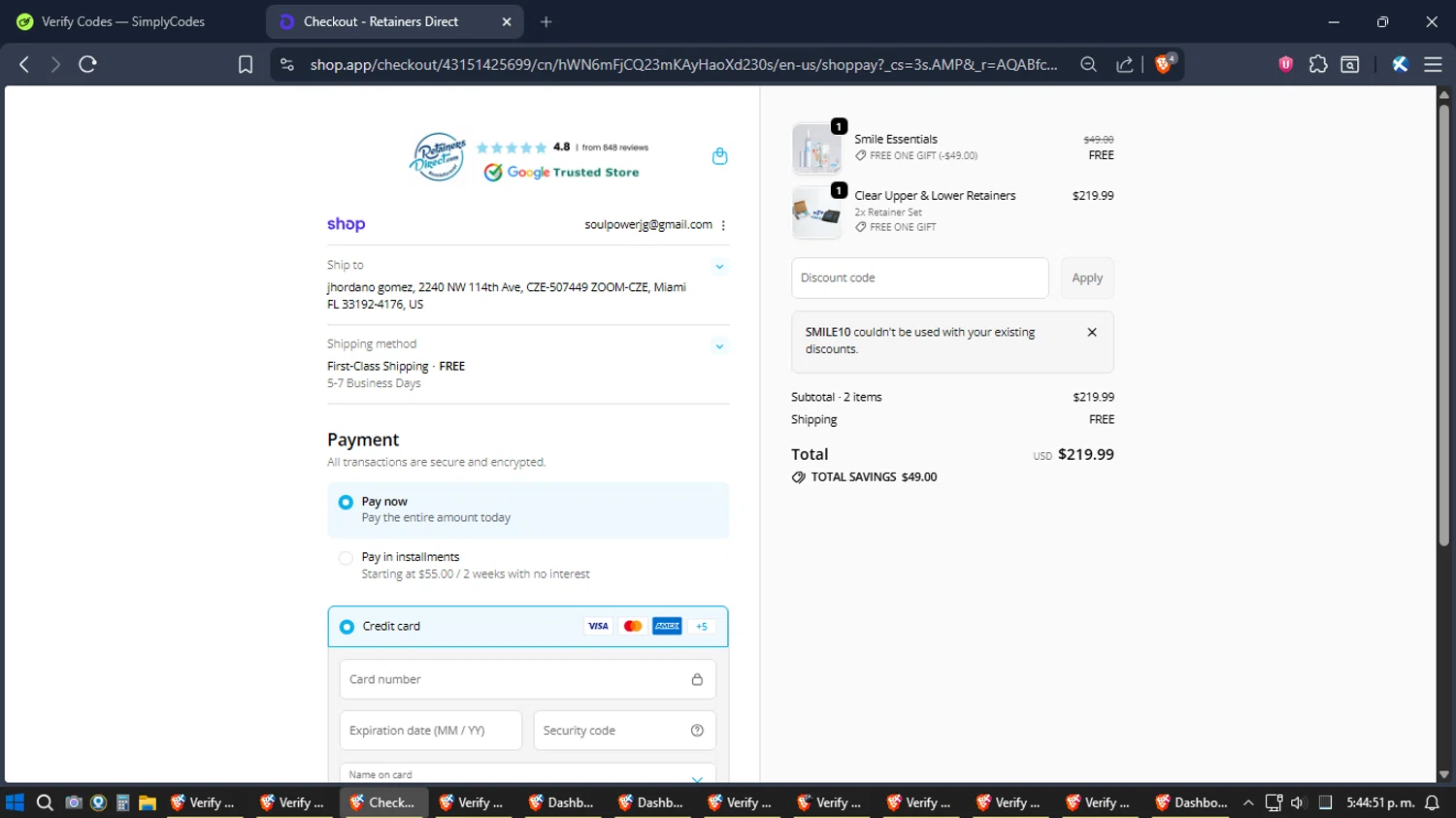Viewport: 1456px width, 818px height.
Task: Expand the Ship to address section
Action: tap(719, 266)
